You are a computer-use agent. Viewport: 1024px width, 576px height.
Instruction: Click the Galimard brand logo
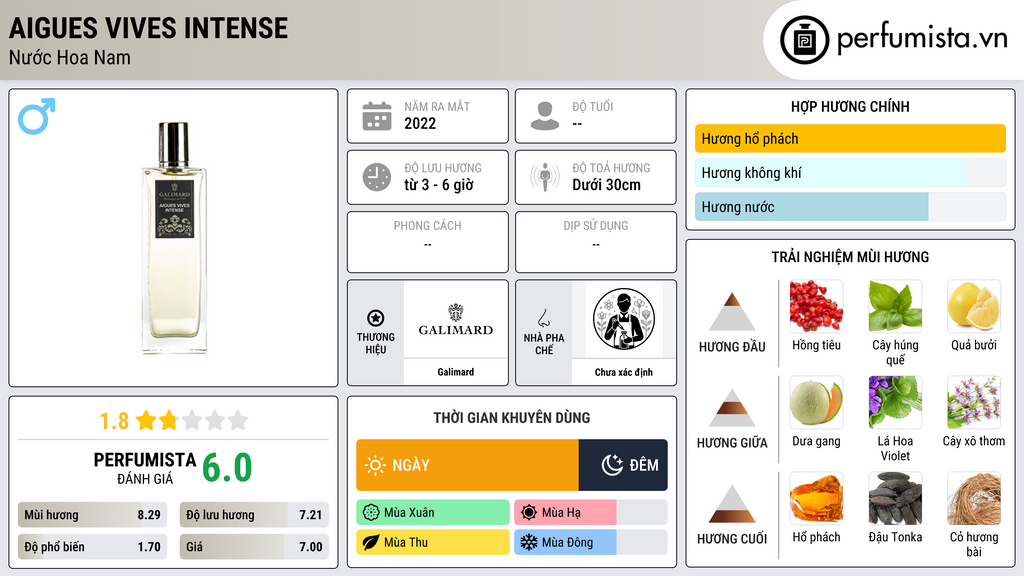click(x=456, y=320)
